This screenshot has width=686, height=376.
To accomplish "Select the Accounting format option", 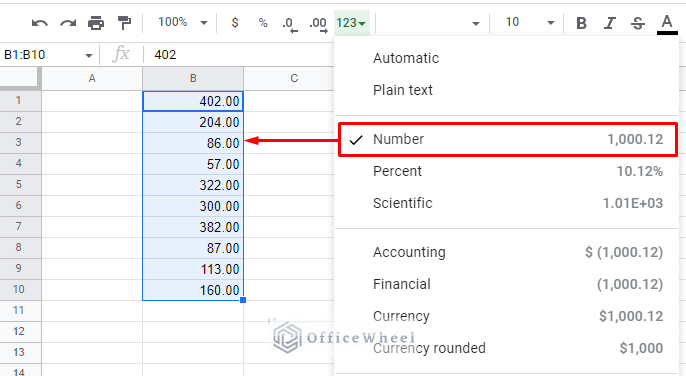I will pos(506,252).
